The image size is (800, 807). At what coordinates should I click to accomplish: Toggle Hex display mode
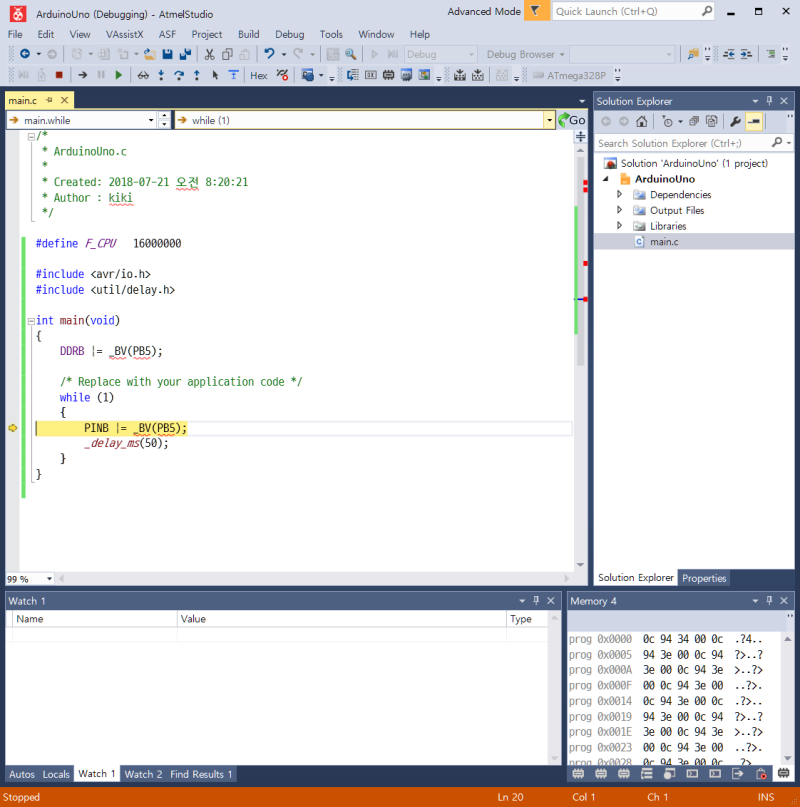coord(258,76)
